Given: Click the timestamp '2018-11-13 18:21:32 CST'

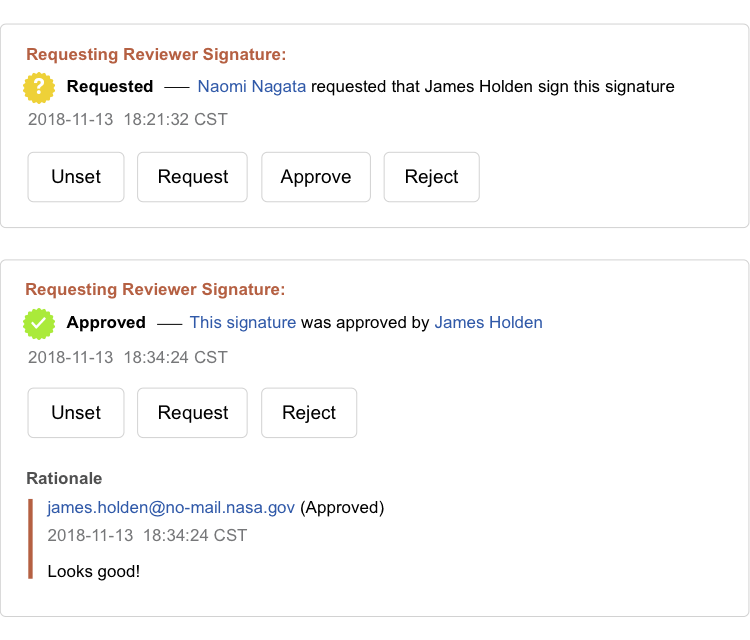Looking at the screenshot, I should (x=128, y=120).
